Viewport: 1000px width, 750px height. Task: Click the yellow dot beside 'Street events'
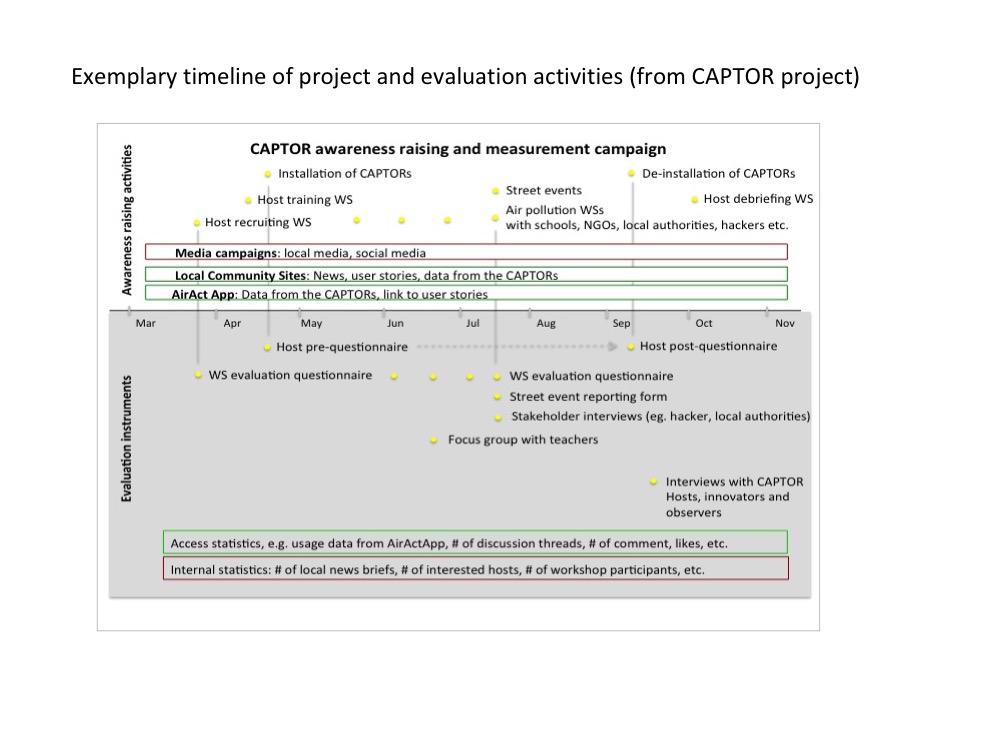click(x=496, y=191)
